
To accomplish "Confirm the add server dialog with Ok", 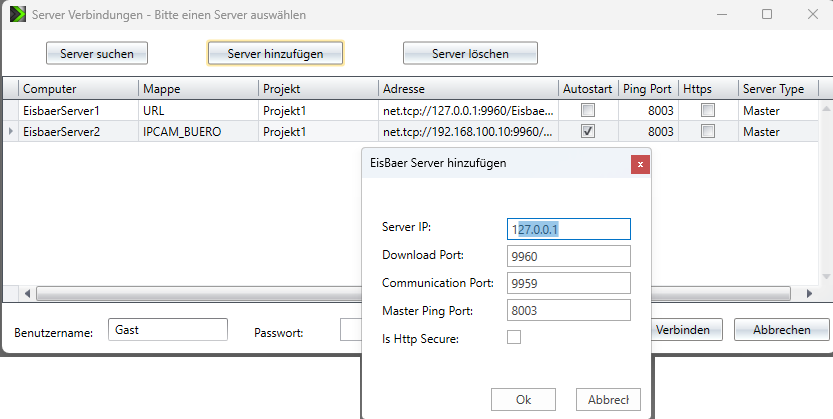I will click(x=523, y=399).
